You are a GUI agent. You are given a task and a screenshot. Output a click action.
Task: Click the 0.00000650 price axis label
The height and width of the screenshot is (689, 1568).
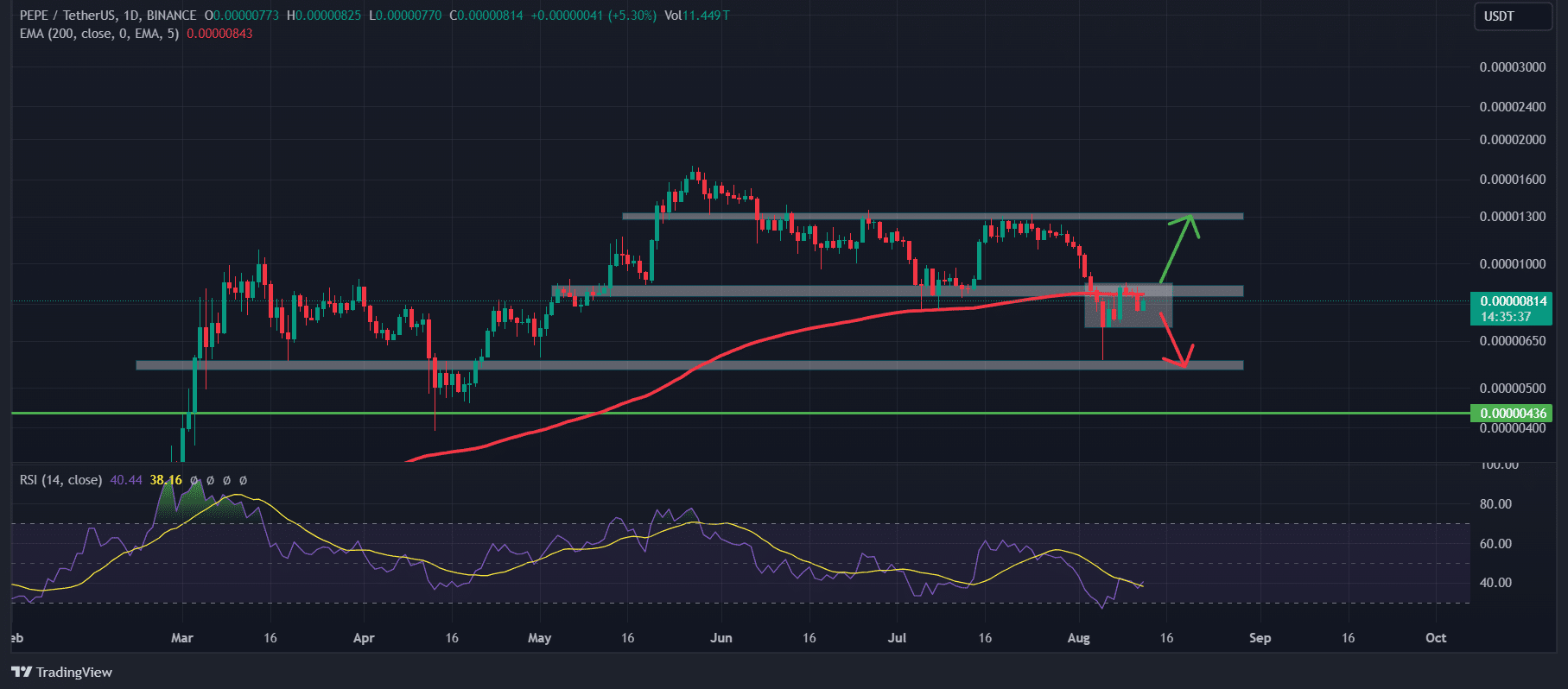pyautogui.click(x=1512, y=341)
